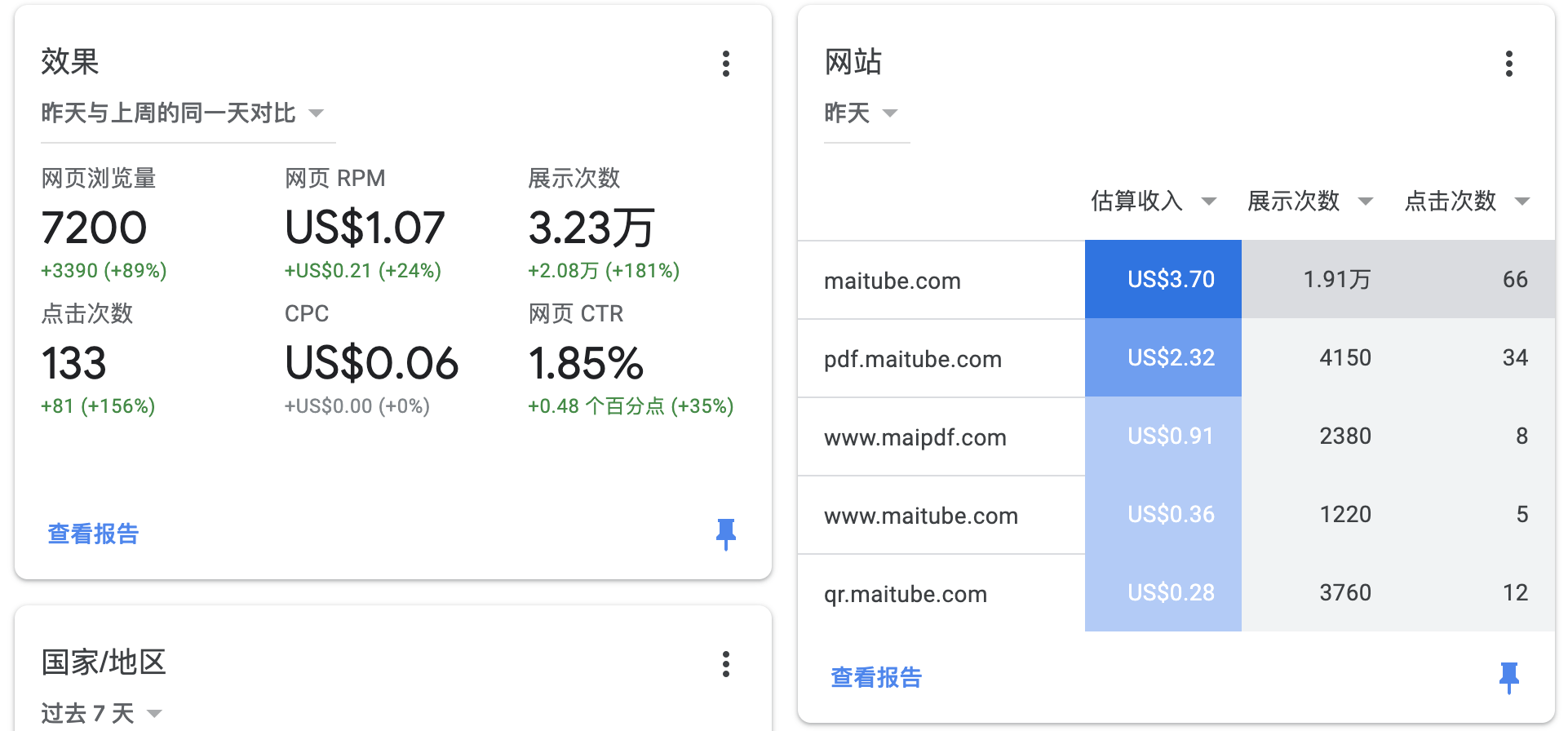Click the US$0.28 revenue cell
The height and width of the screenshot is (731, 1568).
pyautogui.click(x=1171, y=593)
